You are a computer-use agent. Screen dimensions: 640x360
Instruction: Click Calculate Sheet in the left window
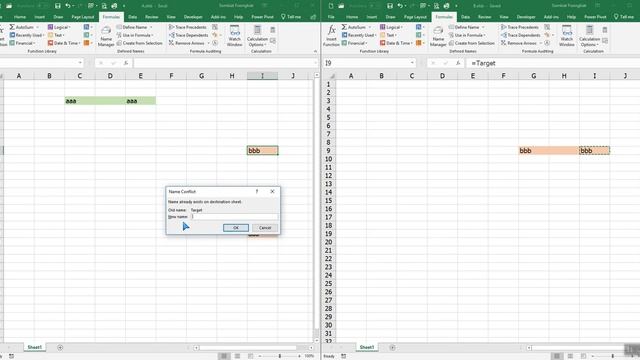click(x=273, y=40)
